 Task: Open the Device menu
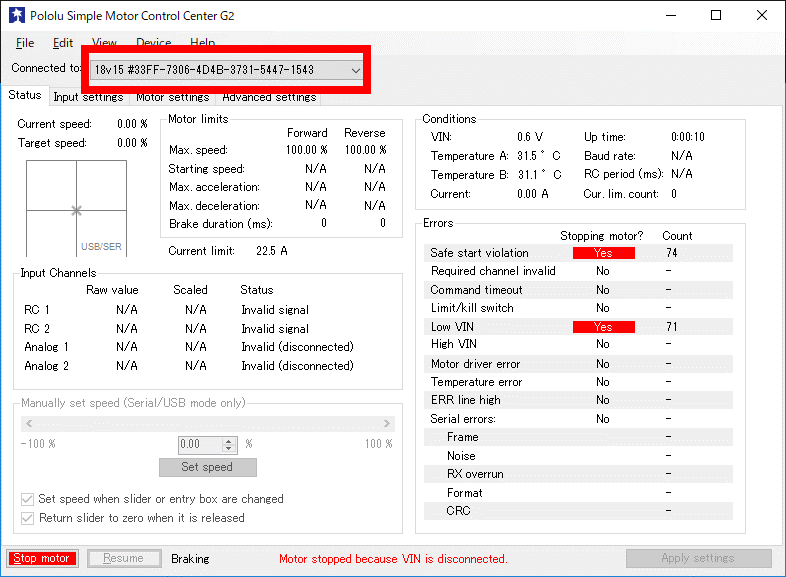(x=153, y=41)
